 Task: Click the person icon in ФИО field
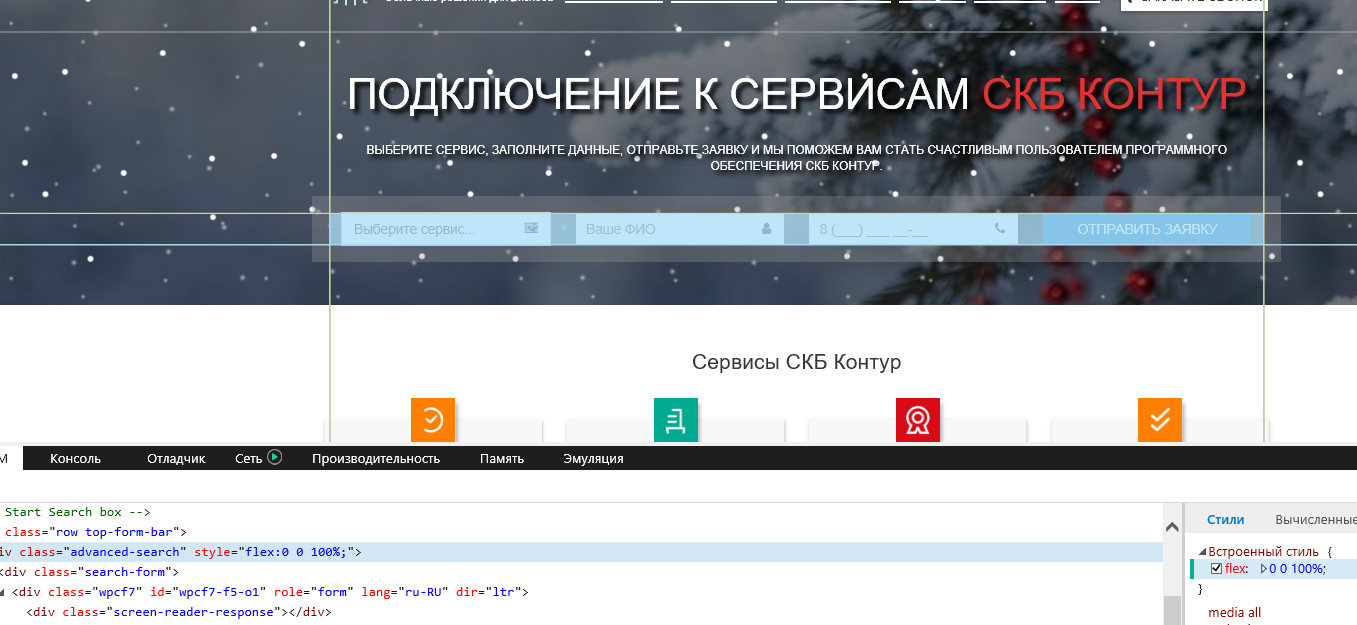[x=767, y=228]
